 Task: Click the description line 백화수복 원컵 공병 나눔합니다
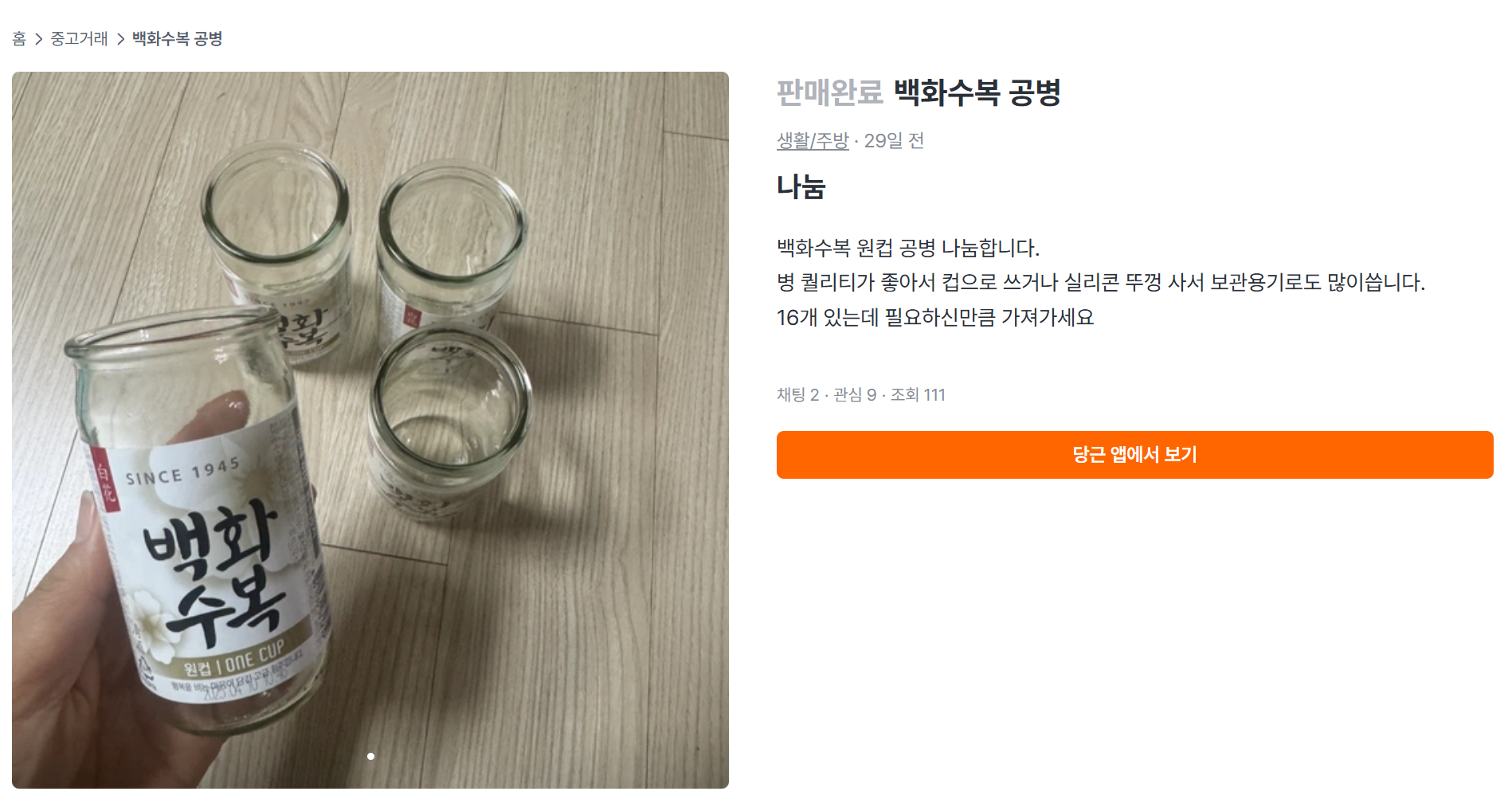click(x=908, y=249)
